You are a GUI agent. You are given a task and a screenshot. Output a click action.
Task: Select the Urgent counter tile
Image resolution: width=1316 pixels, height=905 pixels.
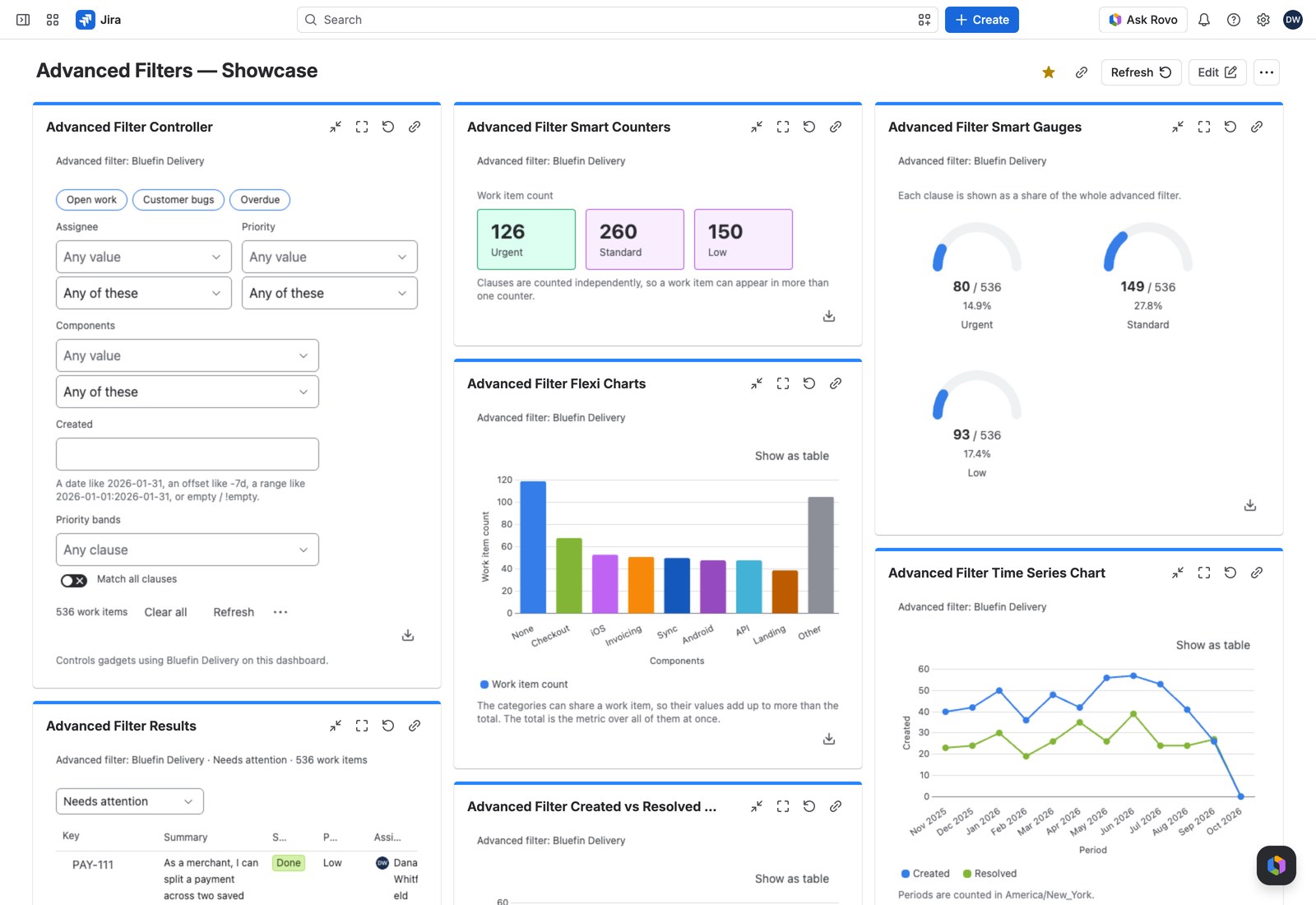[x=526, y=239]
